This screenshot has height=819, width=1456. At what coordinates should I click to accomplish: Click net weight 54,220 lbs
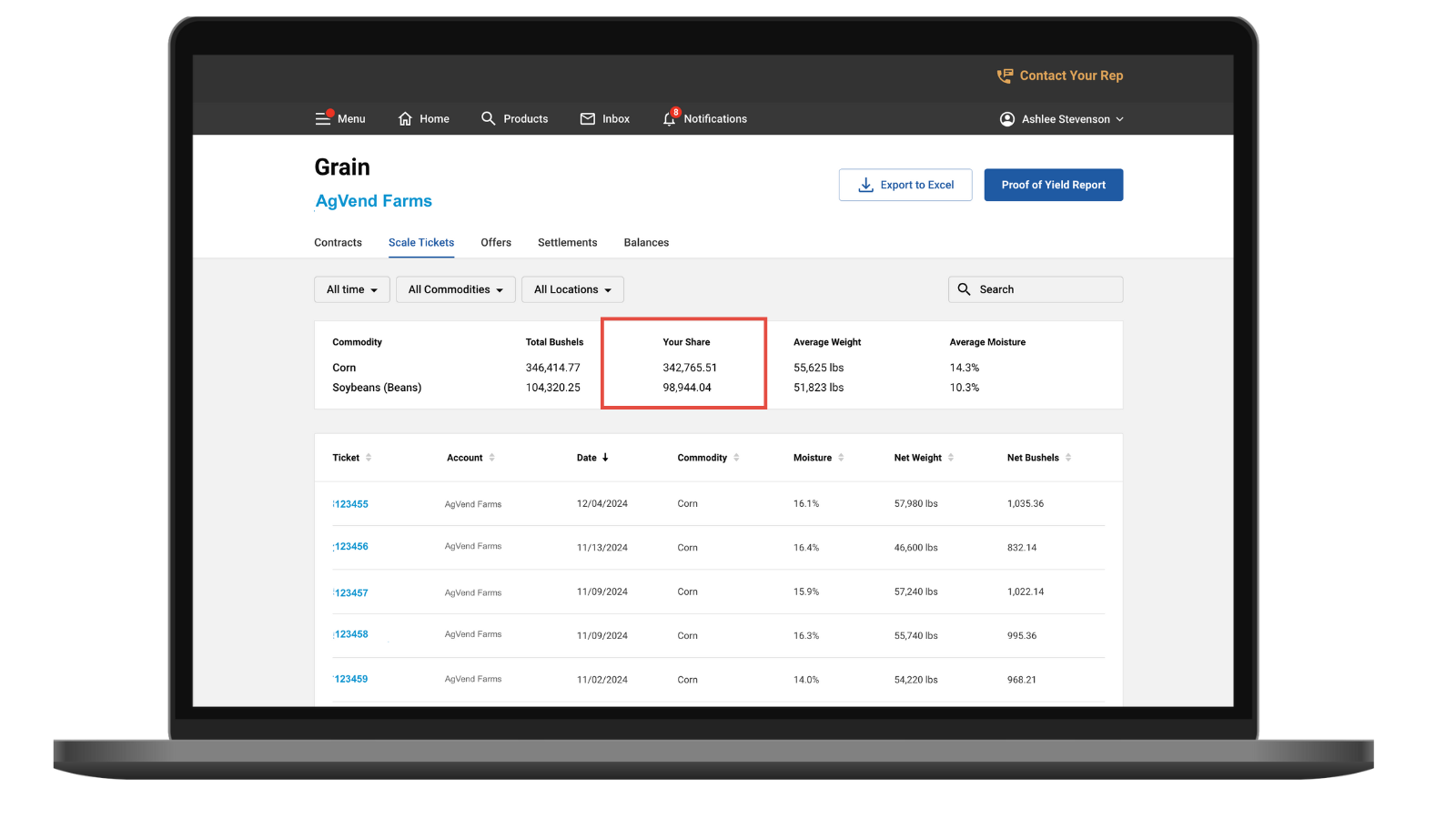(915, 680)
